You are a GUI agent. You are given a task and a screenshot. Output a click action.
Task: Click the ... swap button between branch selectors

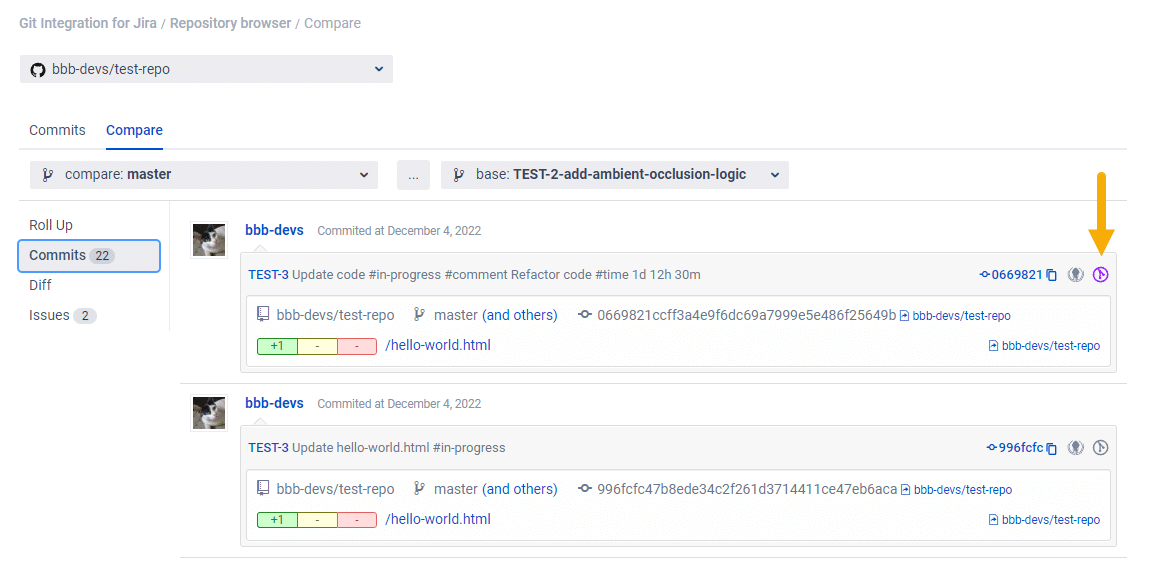click(x=413, y=175)
